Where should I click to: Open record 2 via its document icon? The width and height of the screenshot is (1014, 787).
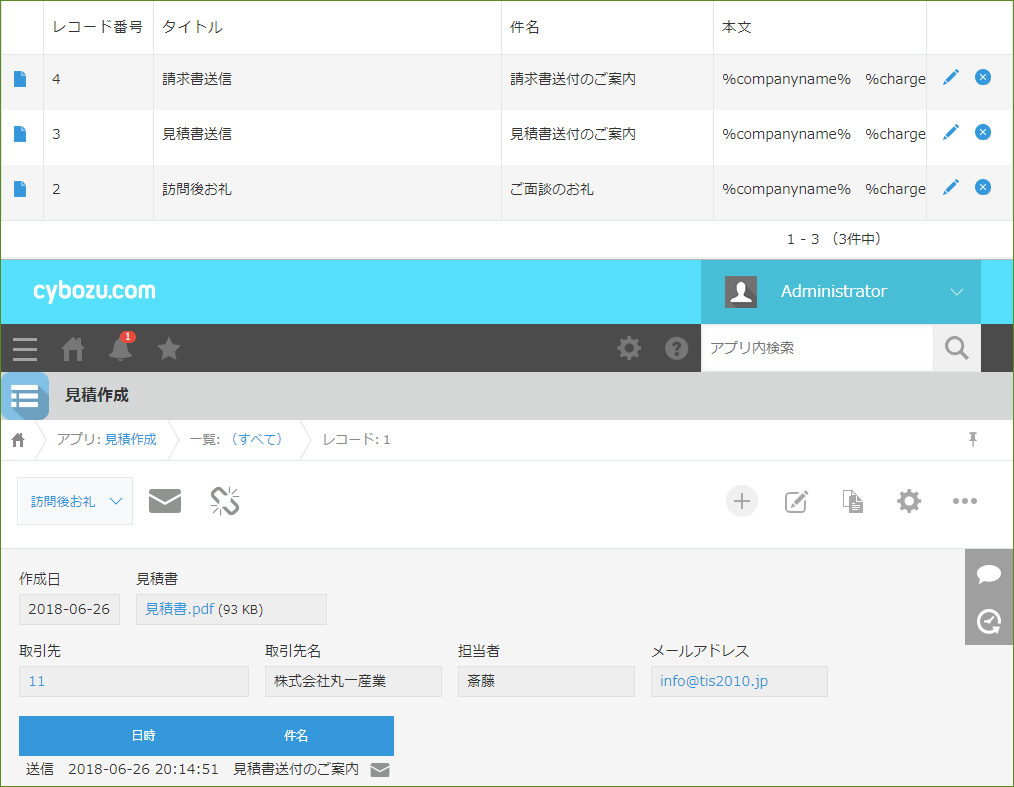(20, 189)
